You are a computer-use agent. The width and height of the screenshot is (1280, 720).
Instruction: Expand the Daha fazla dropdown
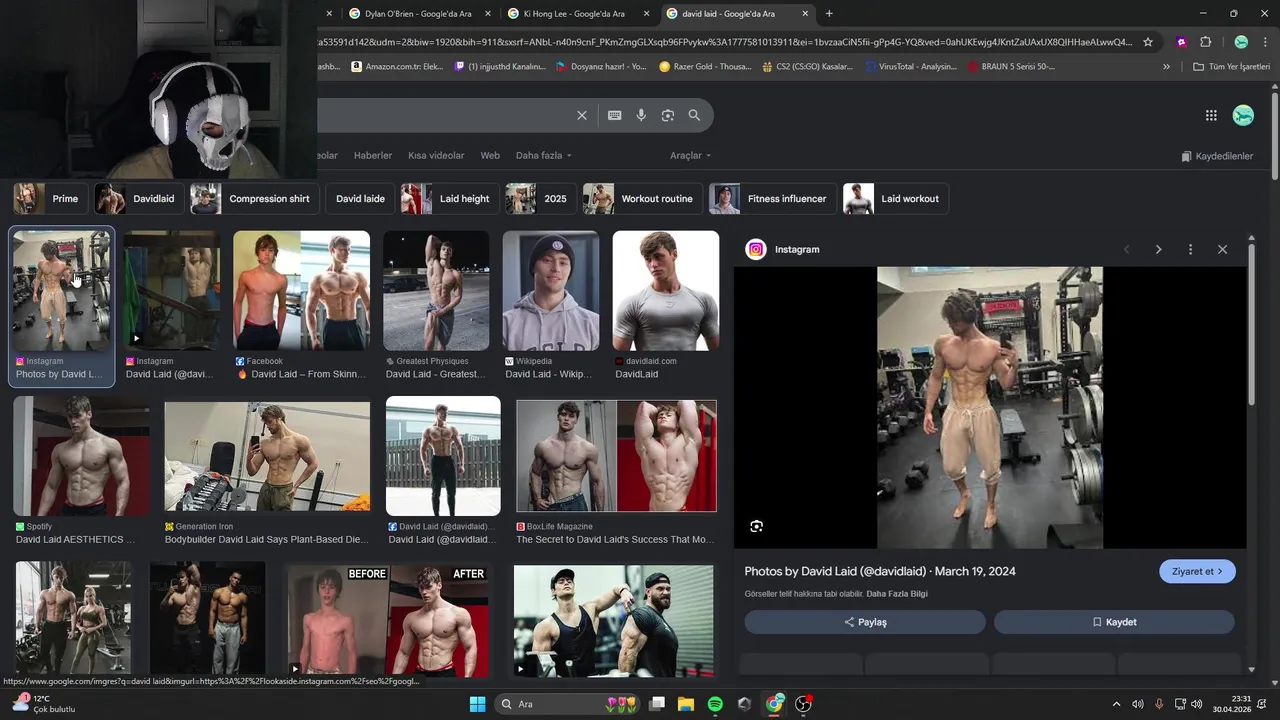click(x=543, y=156)
